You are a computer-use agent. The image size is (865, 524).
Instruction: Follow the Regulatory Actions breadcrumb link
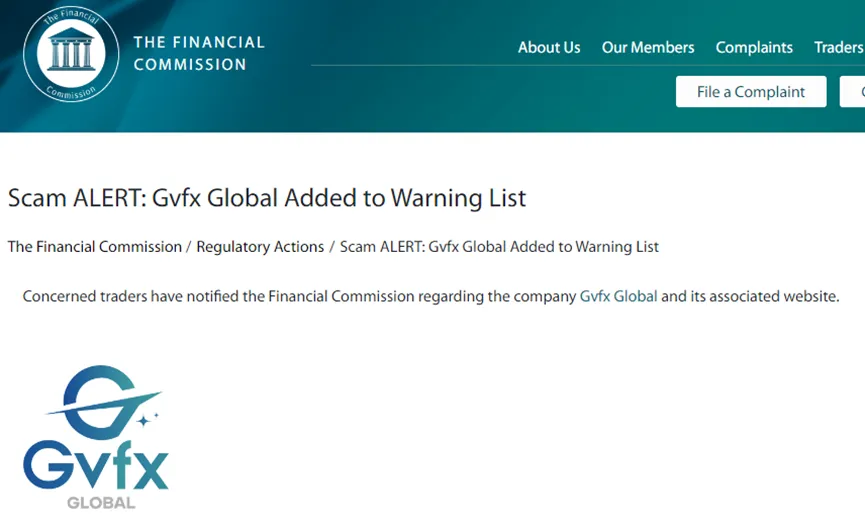(x=260, y=247)
